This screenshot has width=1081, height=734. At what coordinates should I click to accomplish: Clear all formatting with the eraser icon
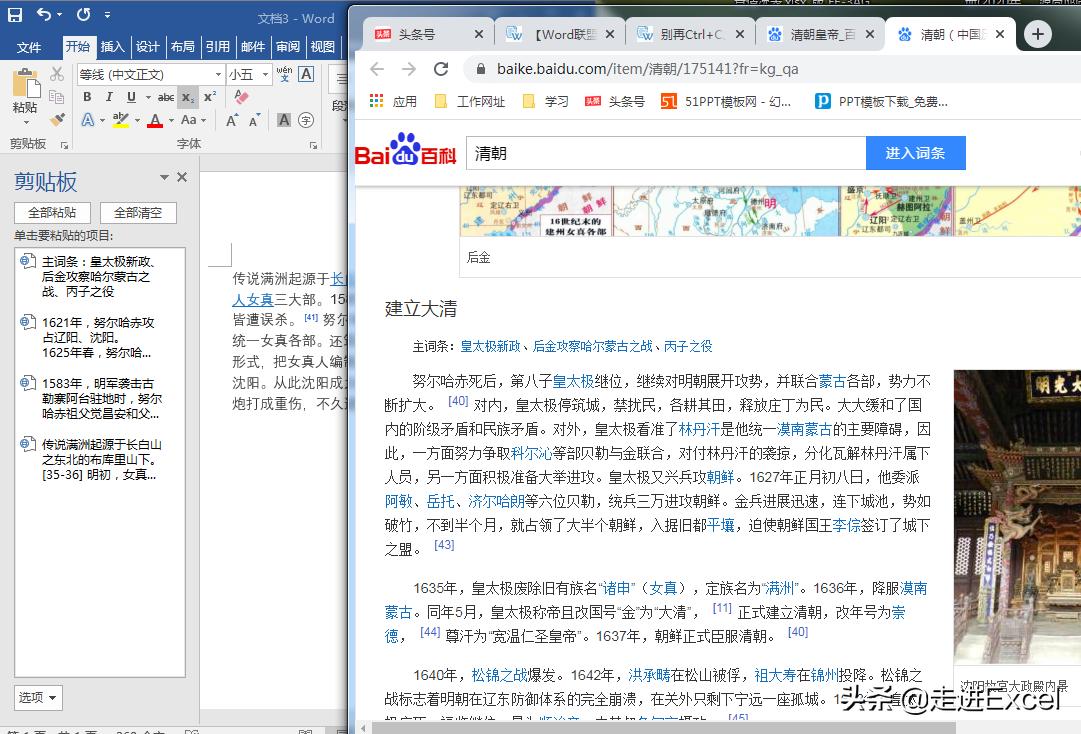pos(241,96)
